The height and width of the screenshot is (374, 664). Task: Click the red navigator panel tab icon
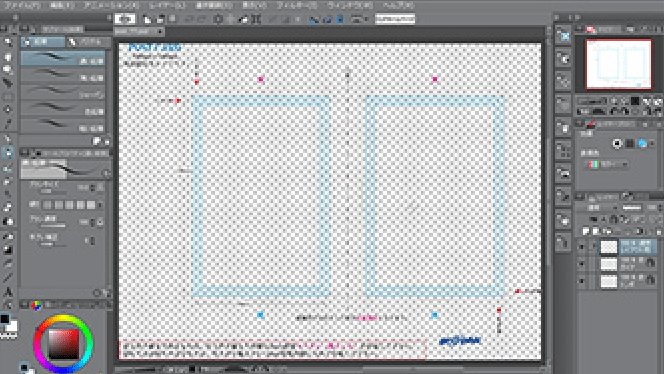pyautogui.click(x=590, y=29)
